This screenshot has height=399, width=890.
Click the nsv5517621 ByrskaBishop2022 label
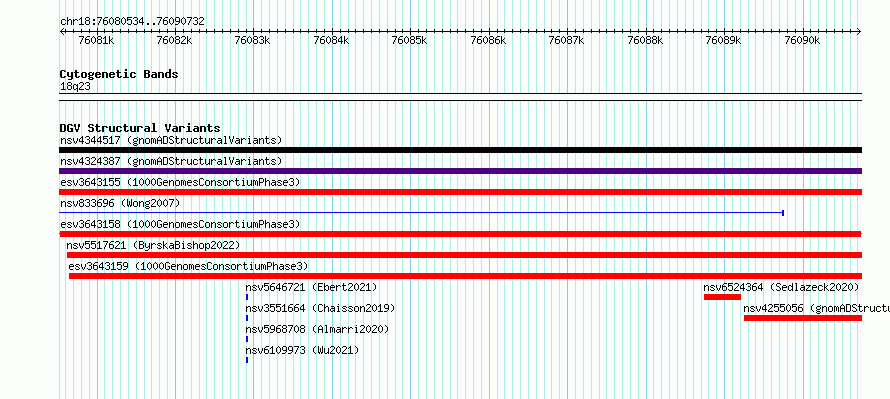click(x=153, y=245)
